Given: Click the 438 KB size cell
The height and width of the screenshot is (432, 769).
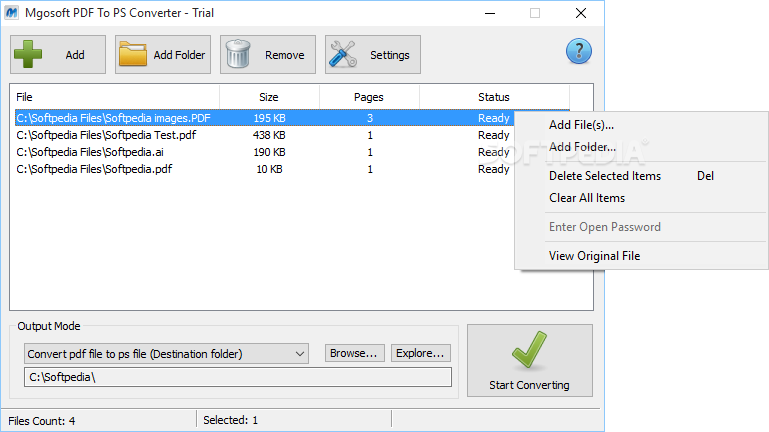Looking at the screenshot, I should [269, 135].
